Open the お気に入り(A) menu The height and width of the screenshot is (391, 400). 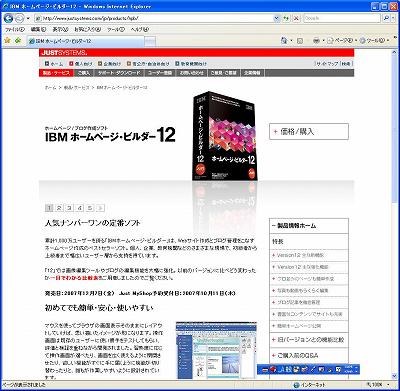click(x=88, y=29)
